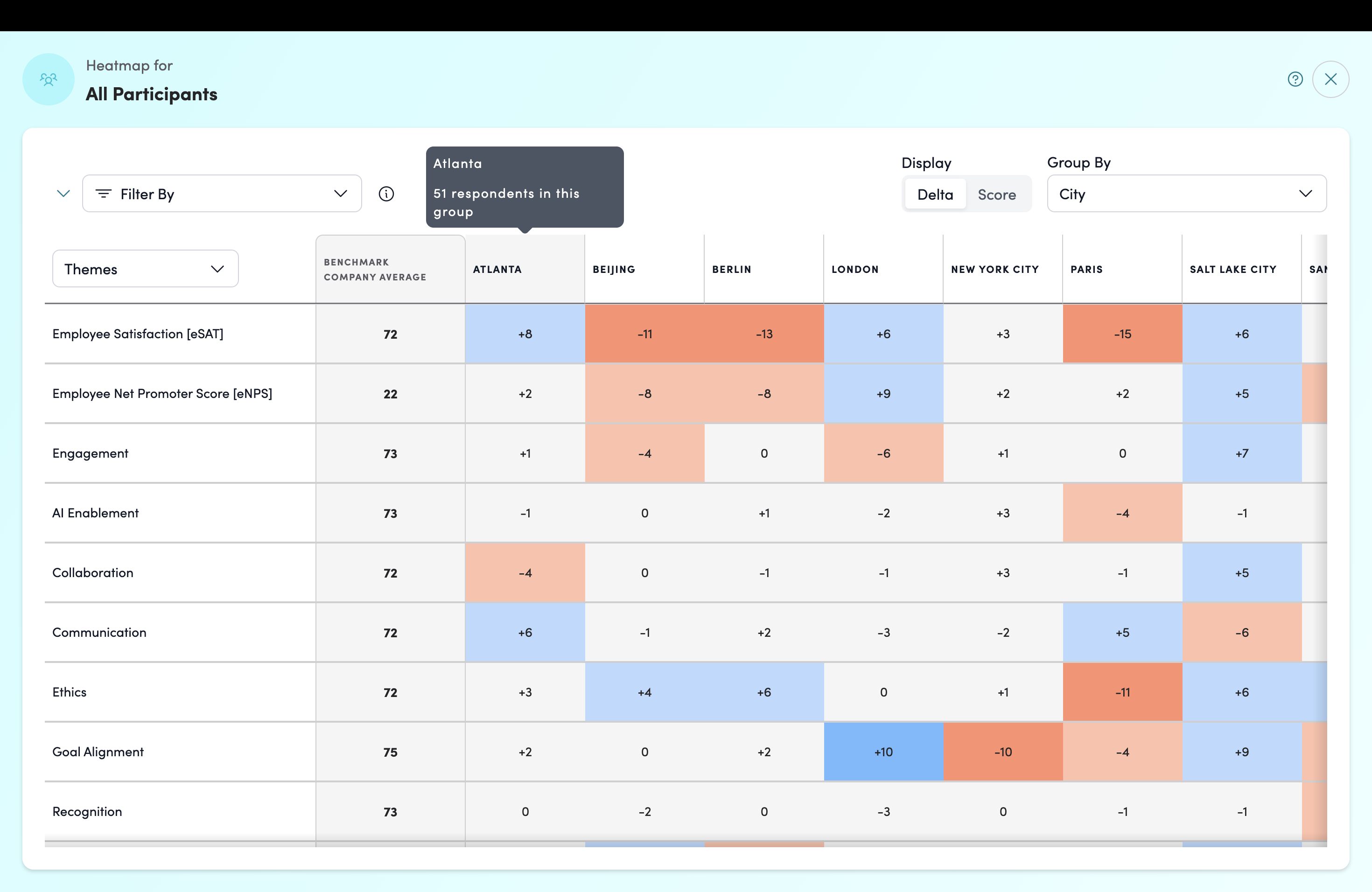
Task: Click Atlanta -4 Collaboration cell
Action: pos(525,572)
